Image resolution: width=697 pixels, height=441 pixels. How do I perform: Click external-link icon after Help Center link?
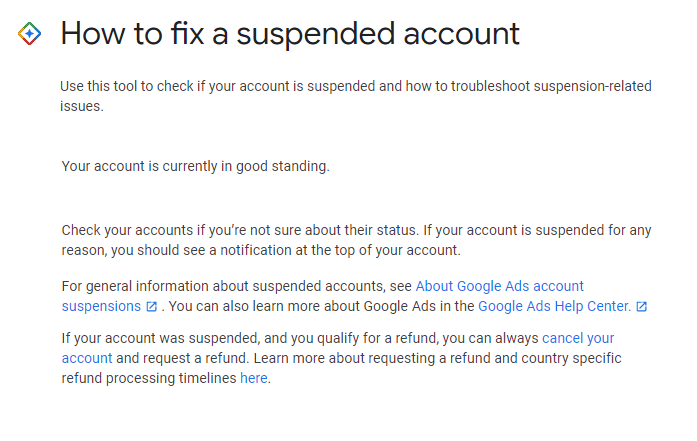641,306
